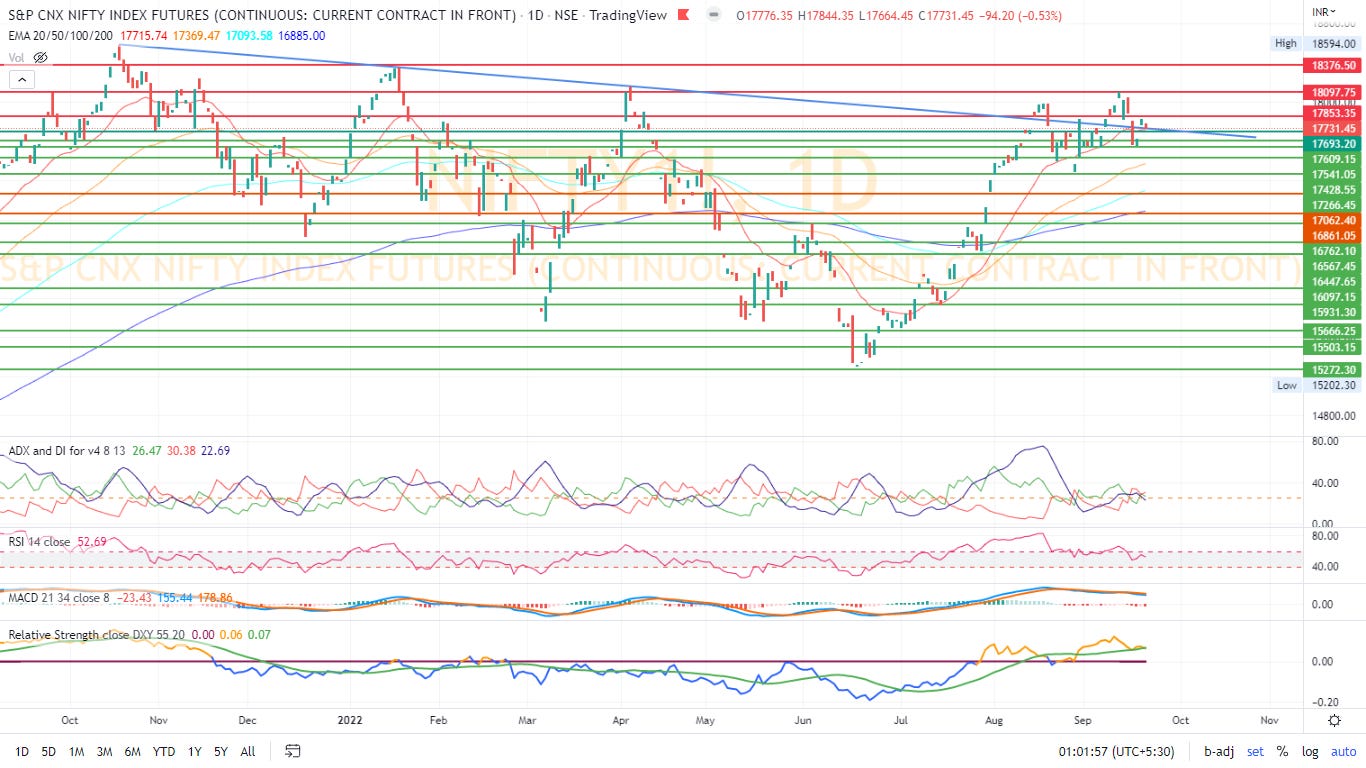Select the 1D time range
This screenshot has width=1366, height=768.
pyautogui.click(x=22, y=751)
